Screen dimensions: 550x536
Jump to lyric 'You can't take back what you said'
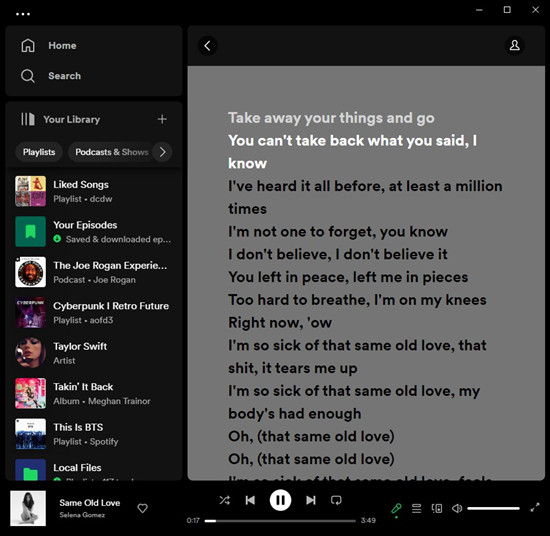pyautogui.click(x=352, y=152)
